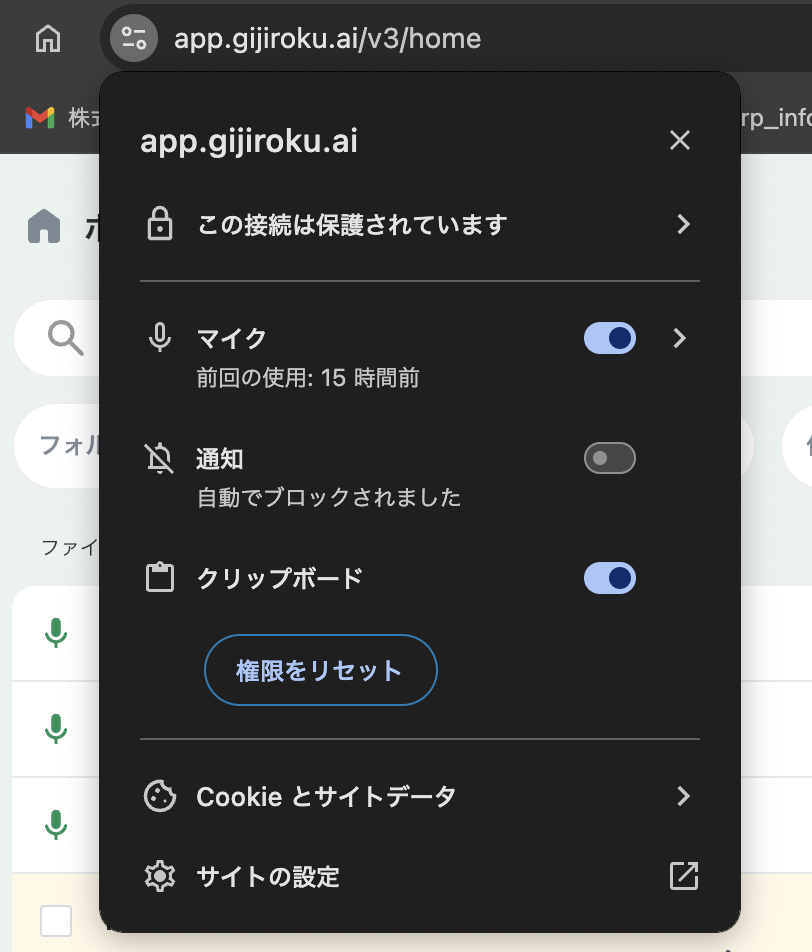The width and height of the screenshot is (812, 952).
Task: Click app.gijiroku.ai popup title
Action: pos(249,141)
